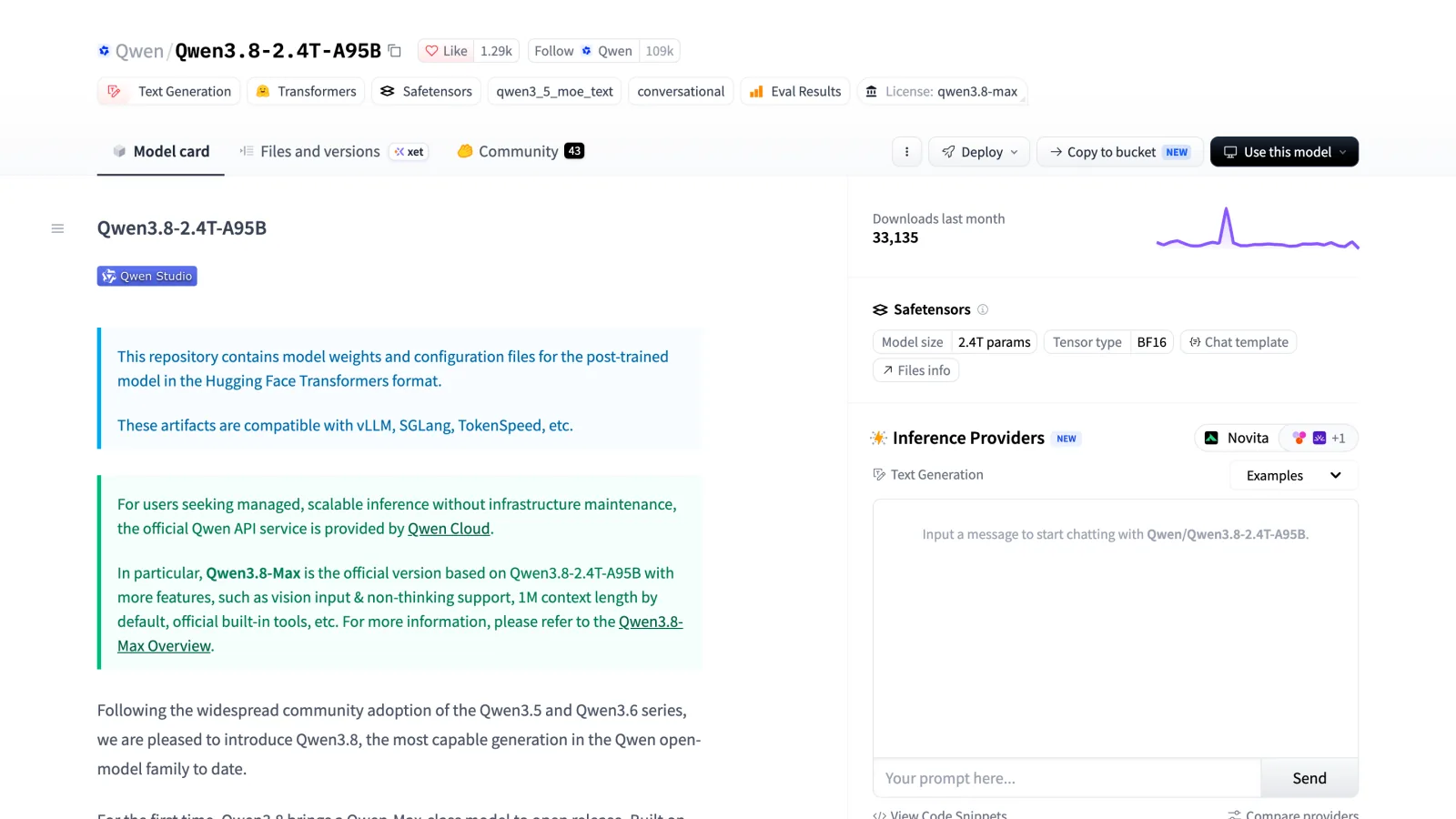The image size is (1456, 819).
Task: Switch to the Model card tab
Action: click(161, 151)
